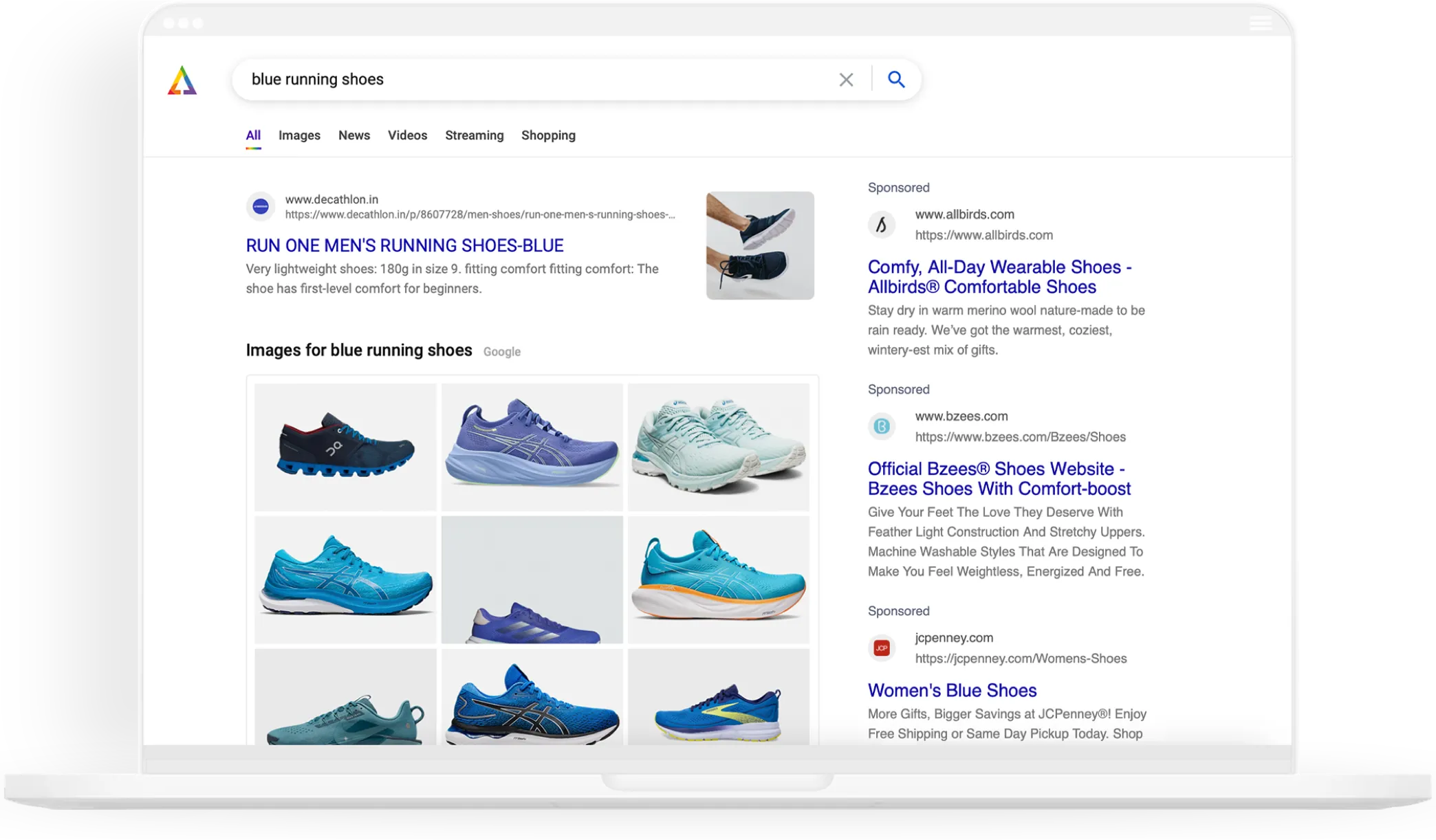Viewport: 1436px width, 840px height.
Task: Click the jcpenney.com site name
Action: [x=954, y=638]
